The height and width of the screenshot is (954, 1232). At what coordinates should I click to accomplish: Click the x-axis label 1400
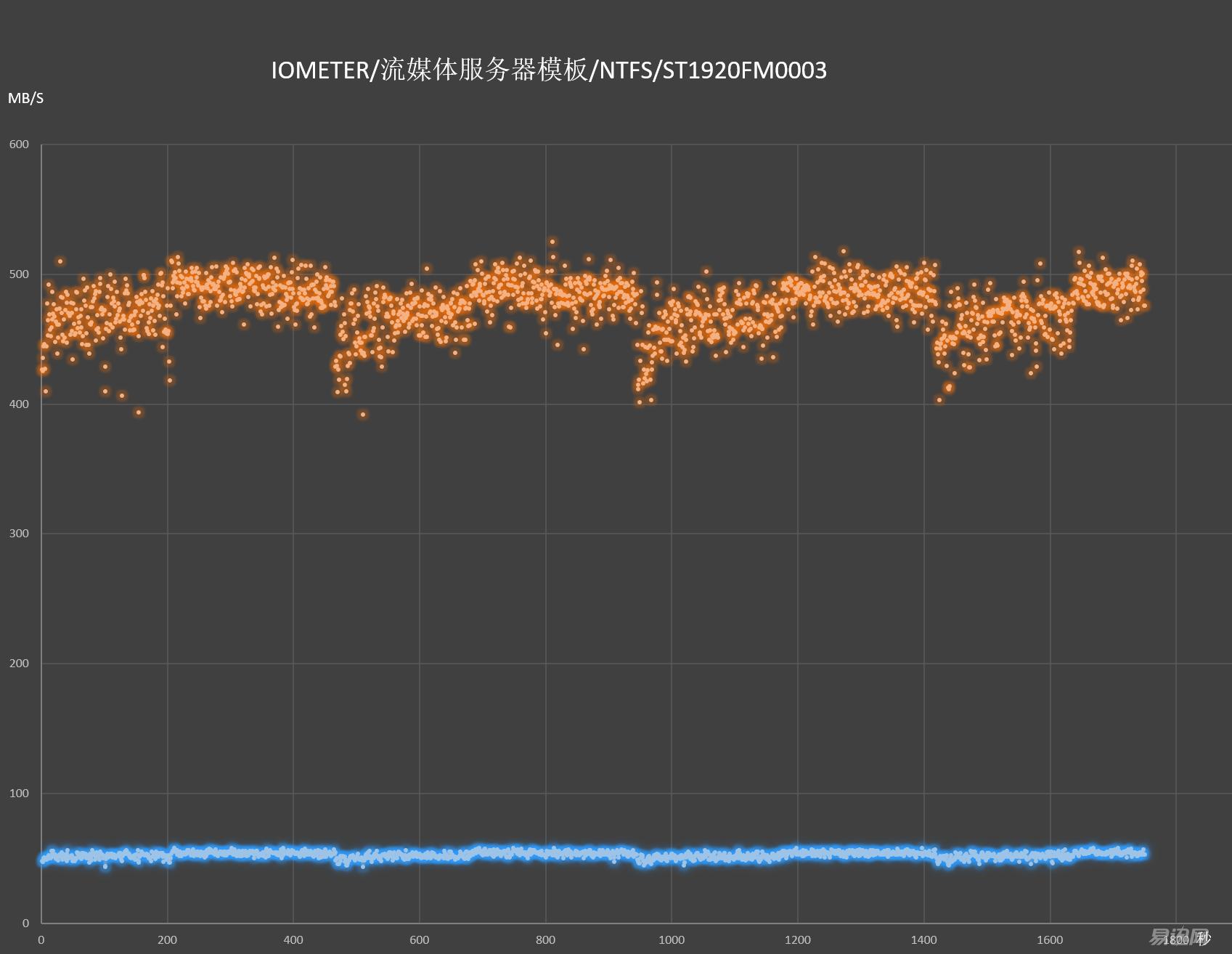click(924, 940)
